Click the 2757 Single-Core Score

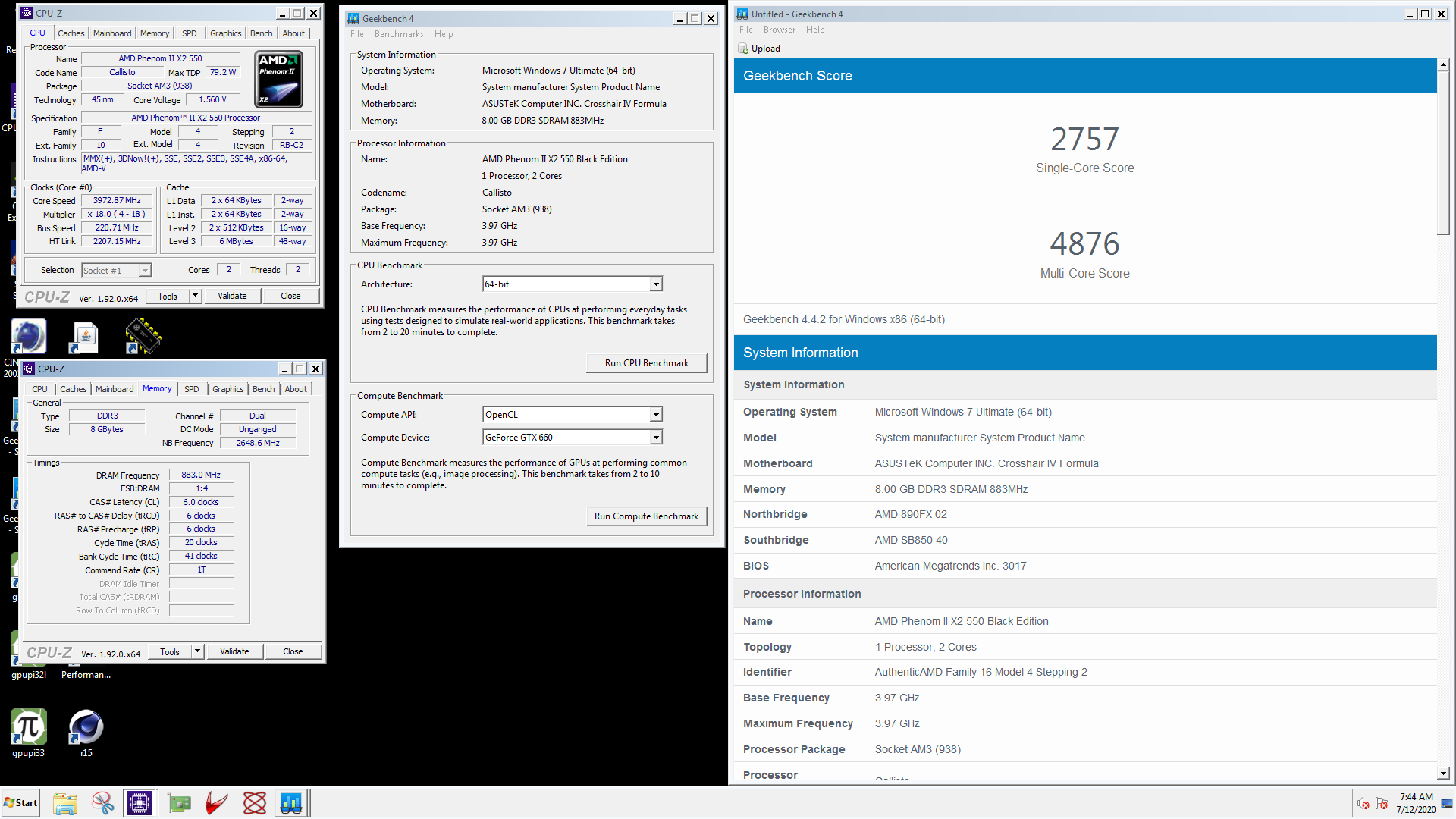[x=1084, y=140]
